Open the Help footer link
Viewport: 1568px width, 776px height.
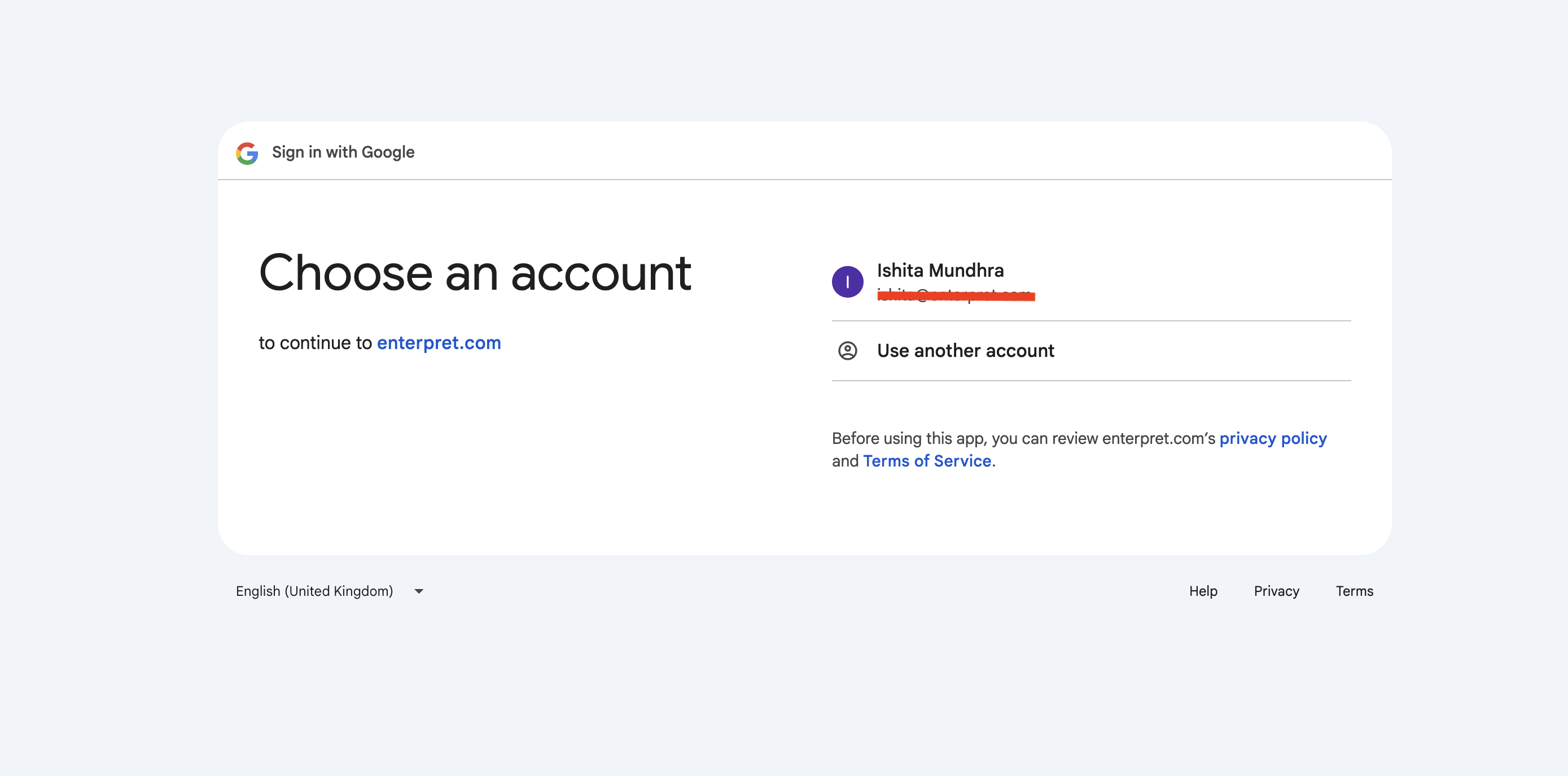point(1203,591)
